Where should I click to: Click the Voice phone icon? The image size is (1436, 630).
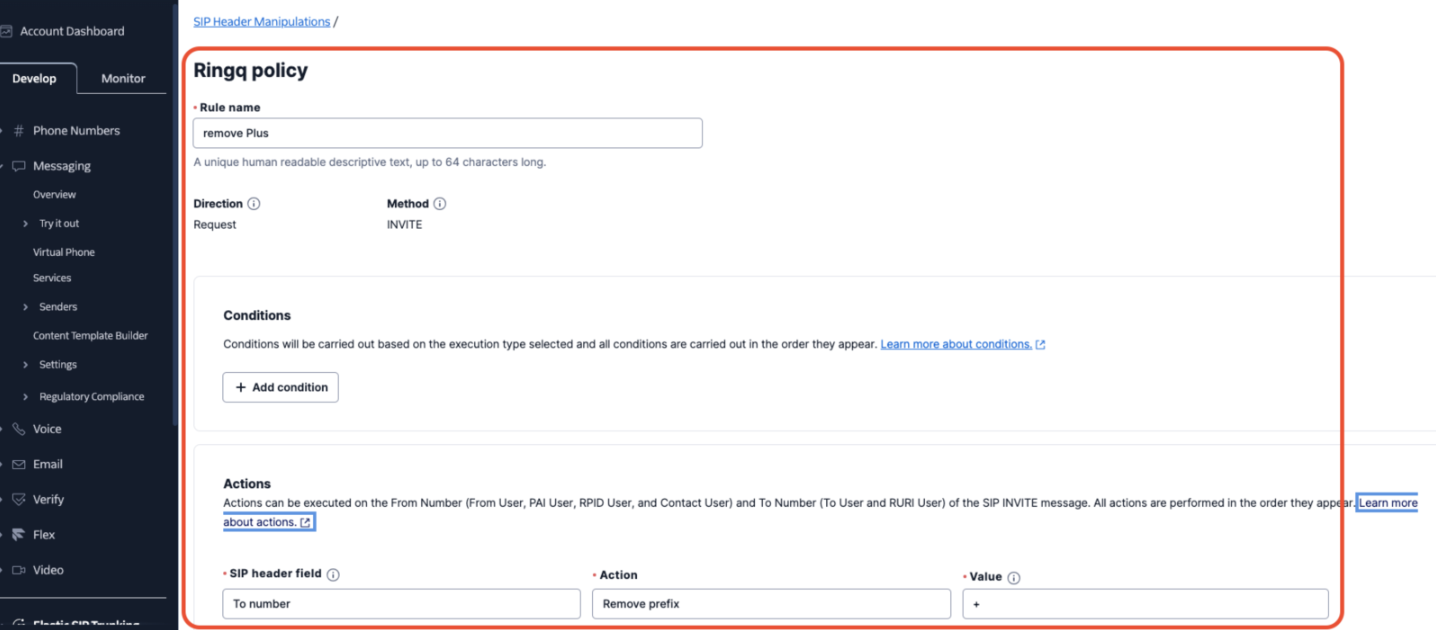click(18, 429)
